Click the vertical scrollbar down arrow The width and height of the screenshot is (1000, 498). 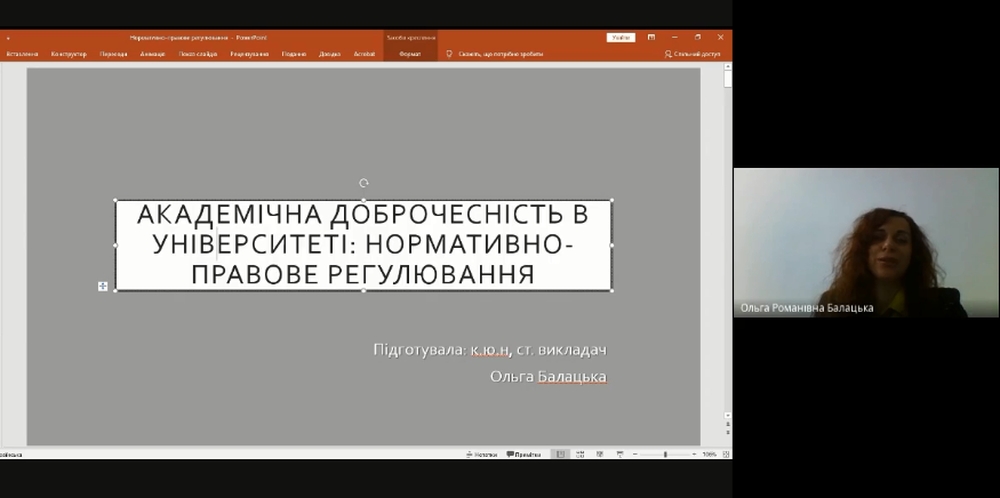tap(728, 415)
